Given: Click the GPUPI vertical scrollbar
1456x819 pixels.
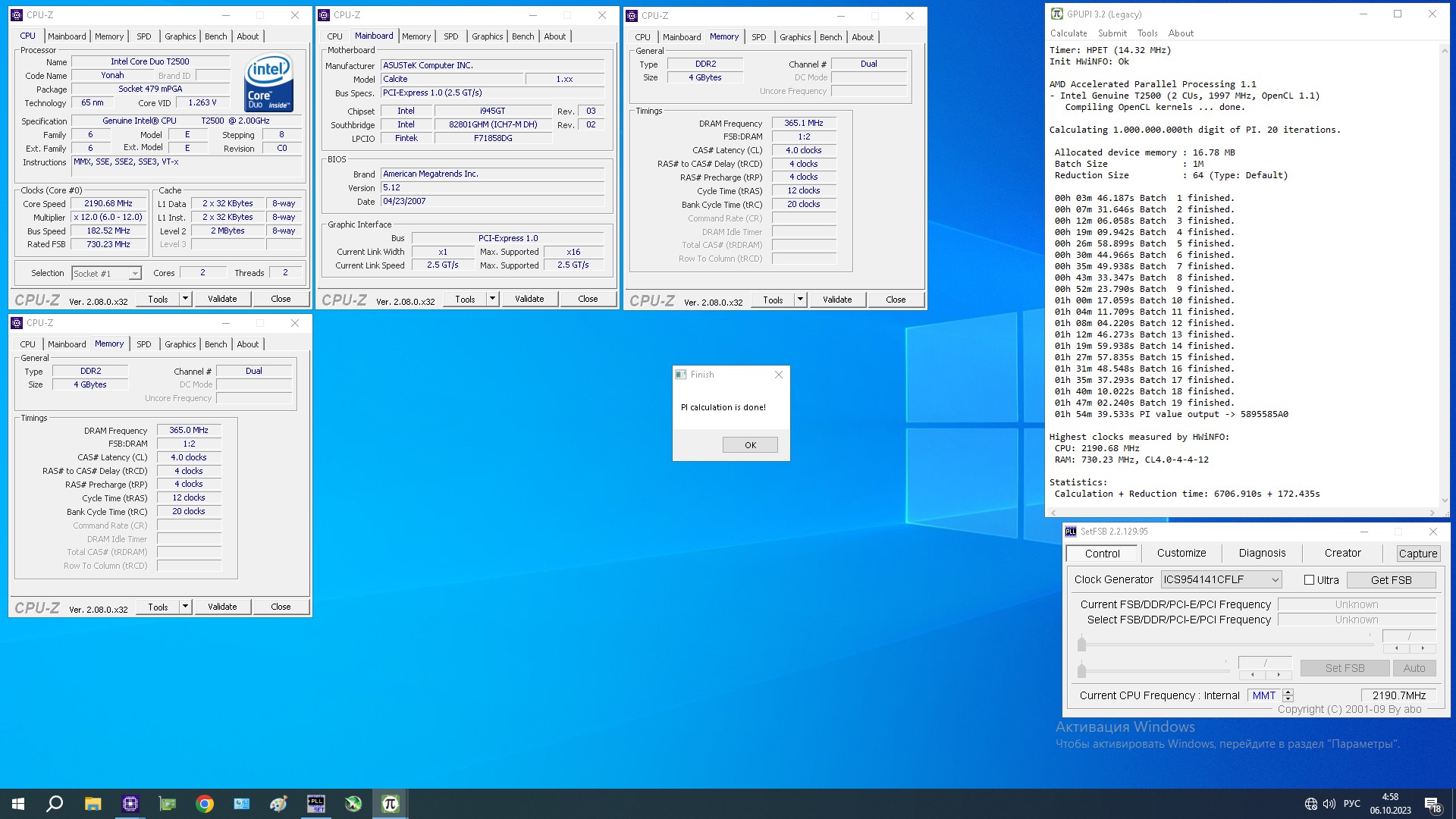Looking at the screenshot, I should pos(1444,274).
